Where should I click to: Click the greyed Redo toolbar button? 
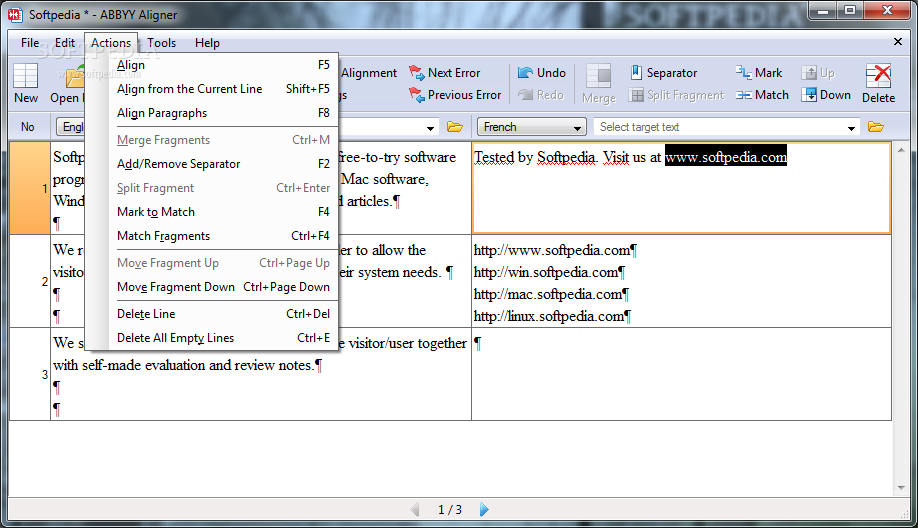pos(541,95)
